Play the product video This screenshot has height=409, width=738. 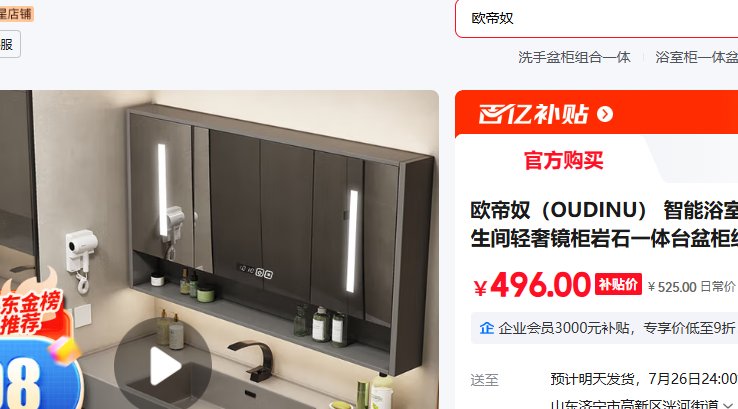pyautogui.click(x=163, y=365)
